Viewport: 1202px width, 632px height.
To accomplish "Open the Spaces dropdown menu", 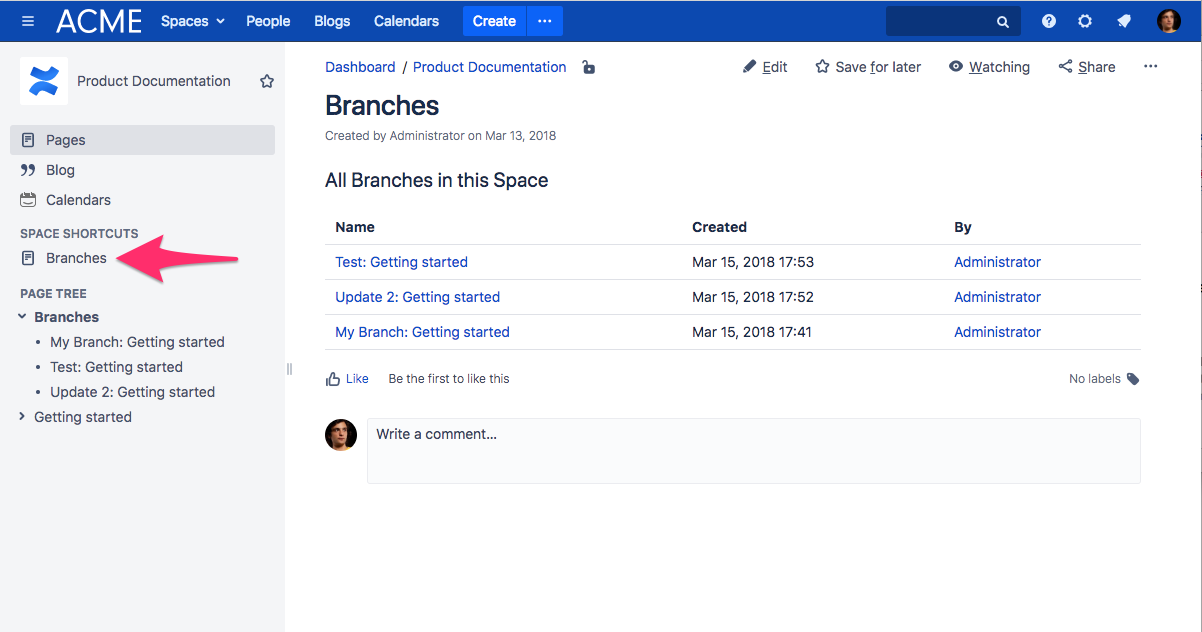I will point(193,21).
